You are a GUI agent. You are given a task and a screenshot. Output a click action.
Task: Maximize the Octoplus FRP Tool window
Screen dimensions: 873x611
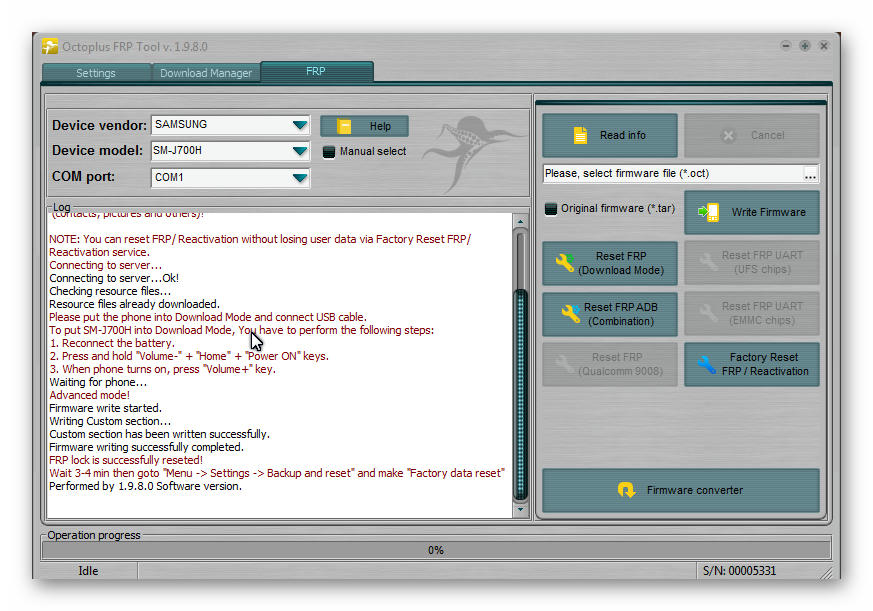tap(805, 46)
